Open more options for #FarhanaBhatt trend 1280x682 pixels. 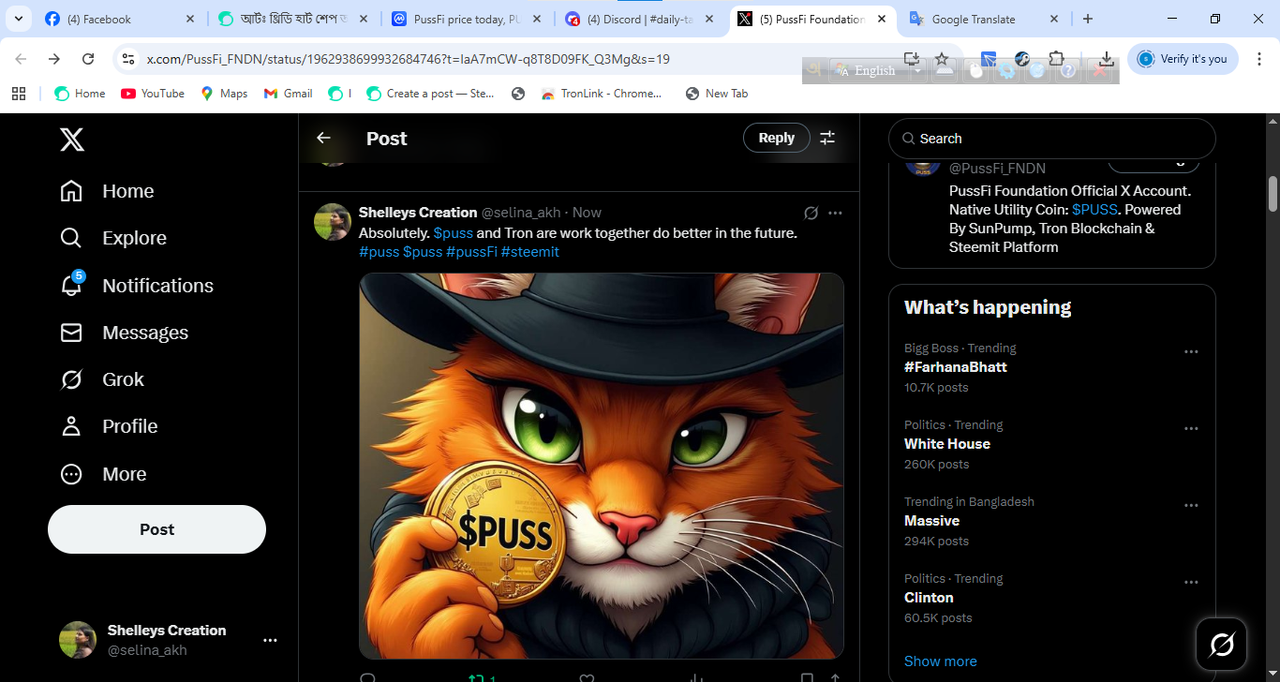click(x=1191, y=352)
